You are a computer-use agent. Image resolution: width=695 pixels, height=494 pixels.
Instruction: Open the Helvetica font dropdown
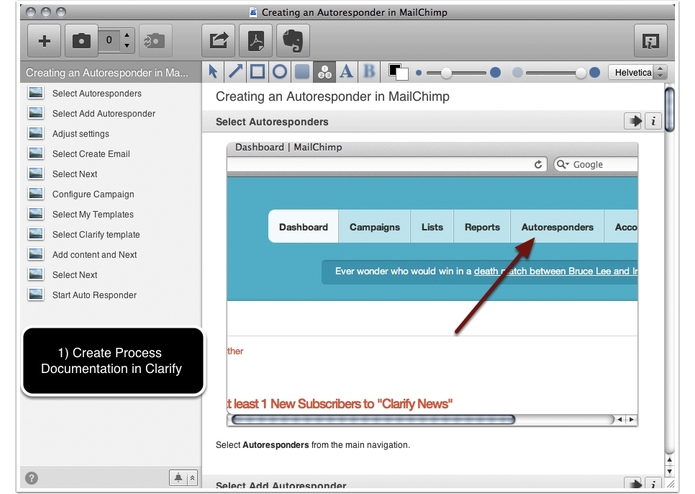click(638, 72)
